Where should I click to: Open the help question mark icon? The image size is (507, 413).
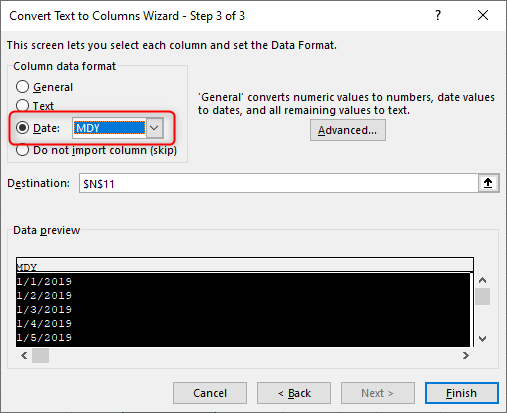438,15
